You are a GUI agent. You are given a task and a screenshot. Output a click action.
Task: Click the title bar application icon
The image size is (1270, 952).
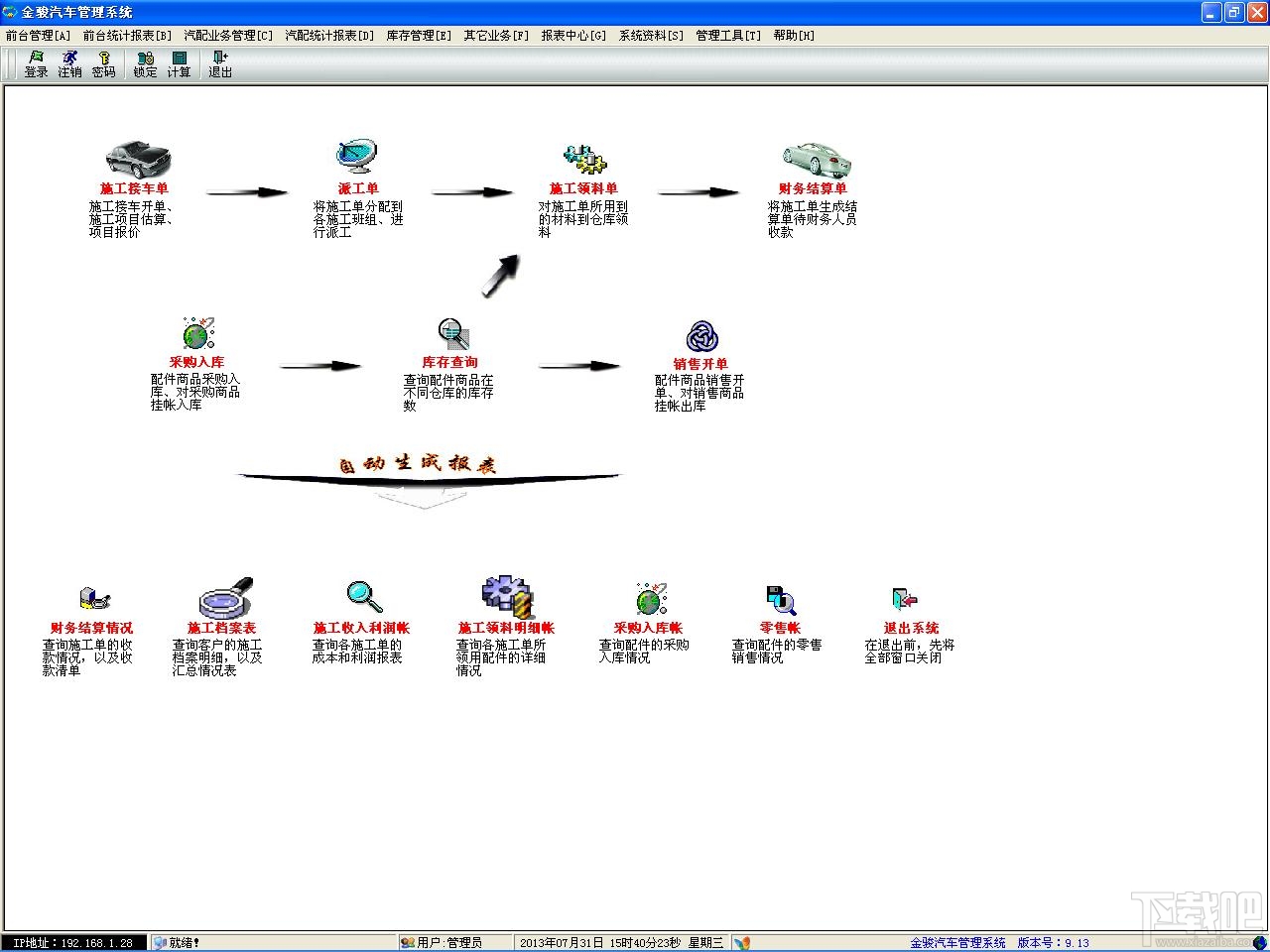10,12
